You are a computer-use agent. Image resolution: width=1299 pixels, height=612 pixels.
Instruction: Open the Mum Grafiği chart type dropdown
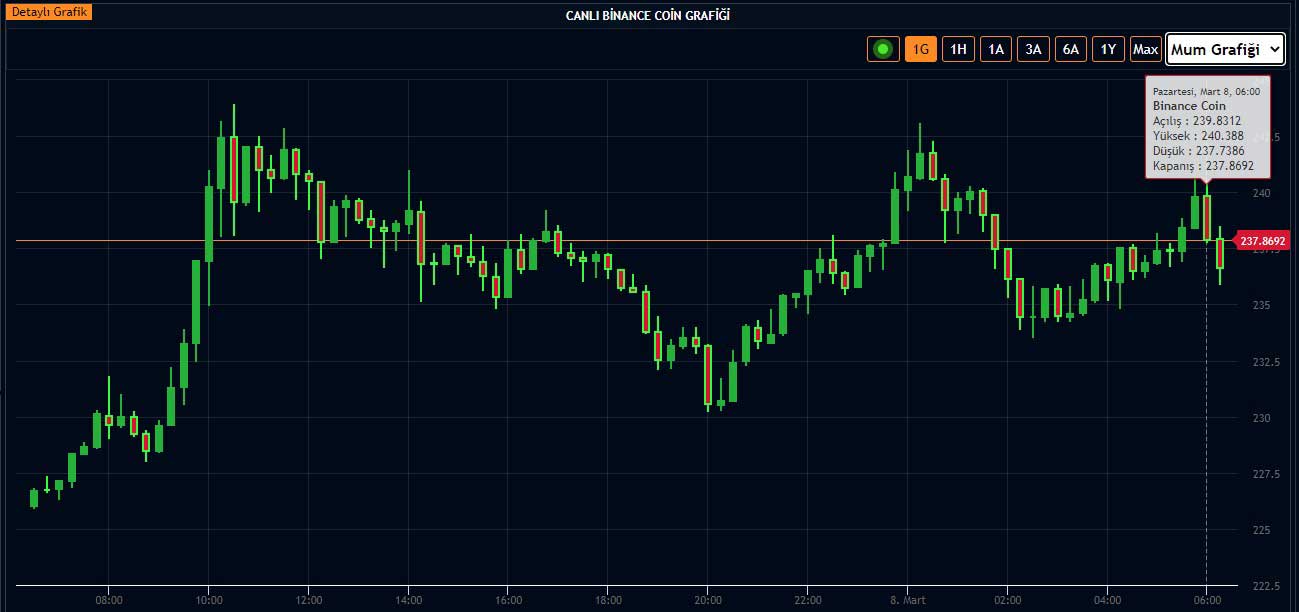pyautogui.click(x=1225, y=49)
